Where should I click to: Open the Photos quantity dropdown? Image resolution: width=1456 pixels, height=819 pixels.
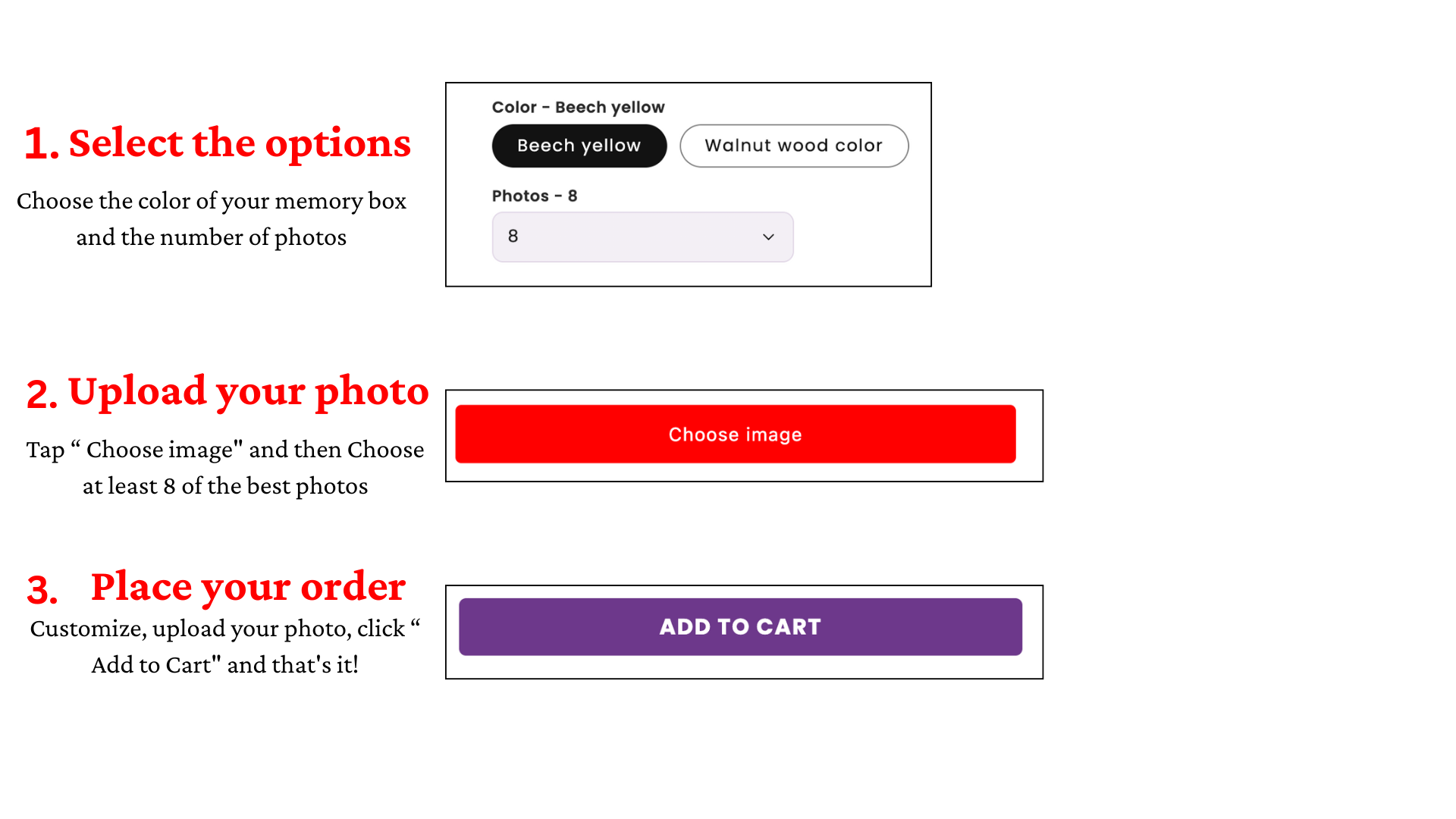point(642,237)
